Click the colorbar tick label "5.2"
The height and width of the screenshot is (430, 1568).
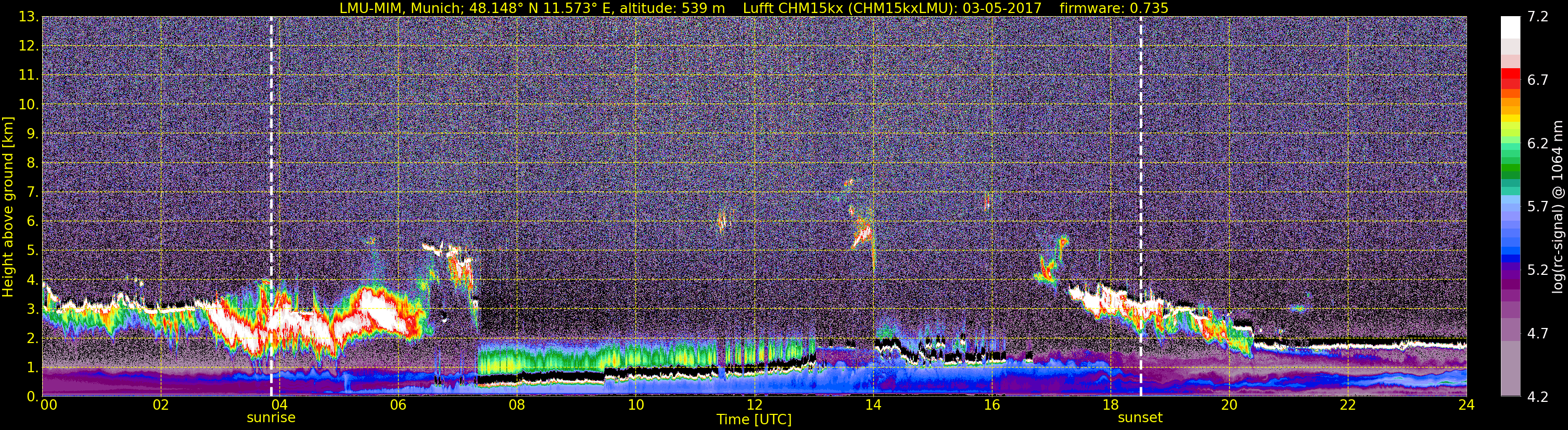pos(1538,270)
